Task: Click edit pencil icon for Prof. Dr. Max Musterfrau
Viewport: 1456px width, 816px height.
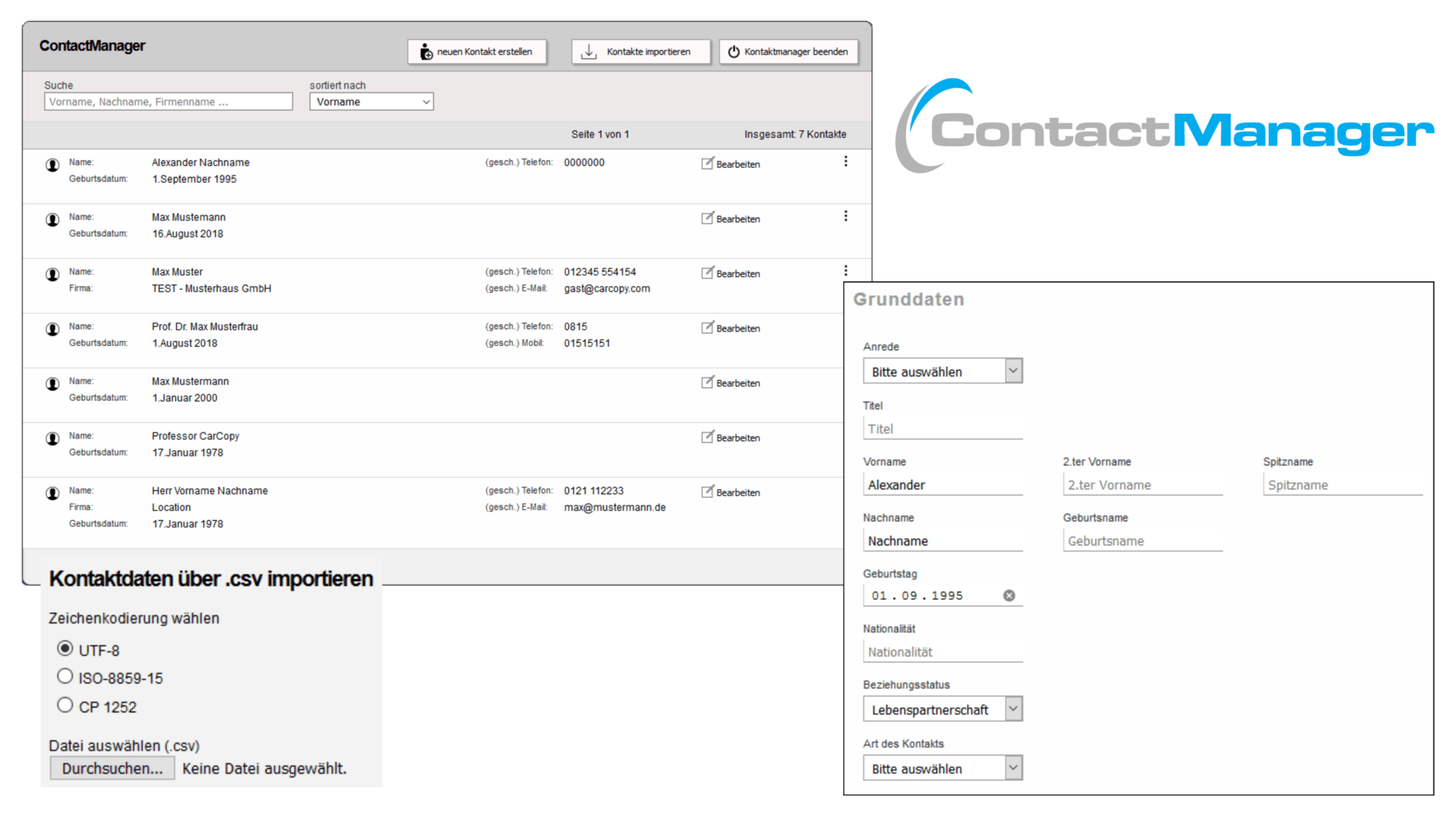Action: coord(708,327)
